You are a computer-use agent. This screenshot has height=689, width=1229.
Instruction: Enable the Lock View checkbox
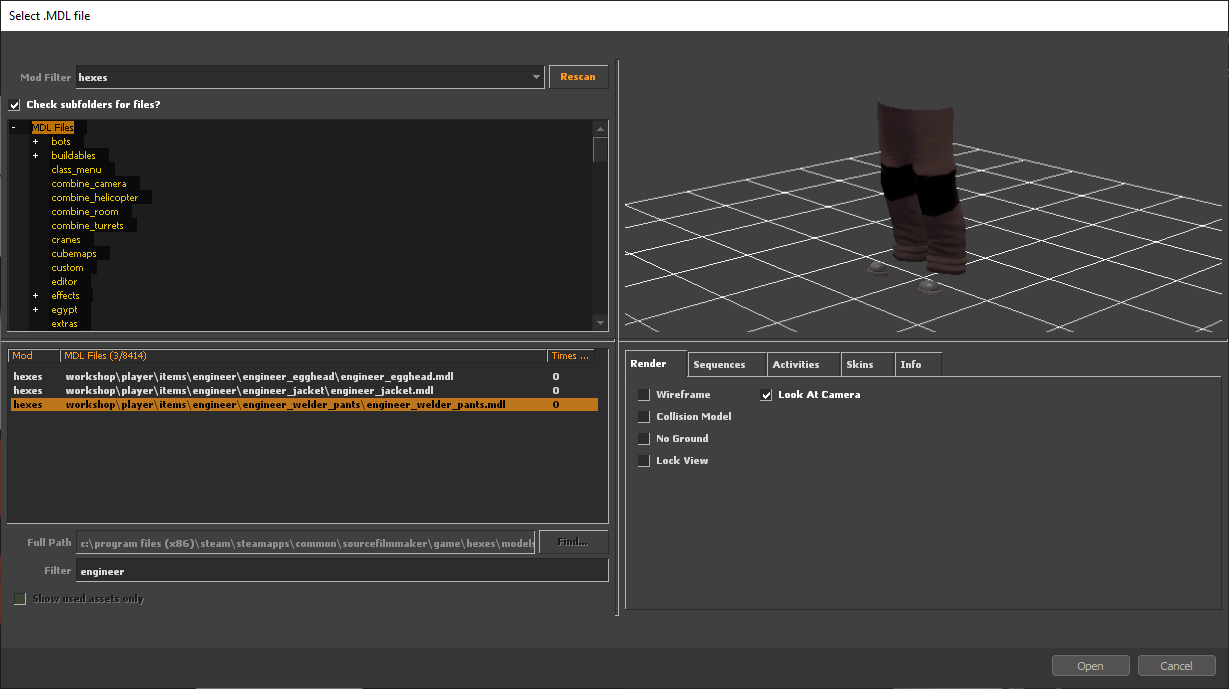click(644, 461)
